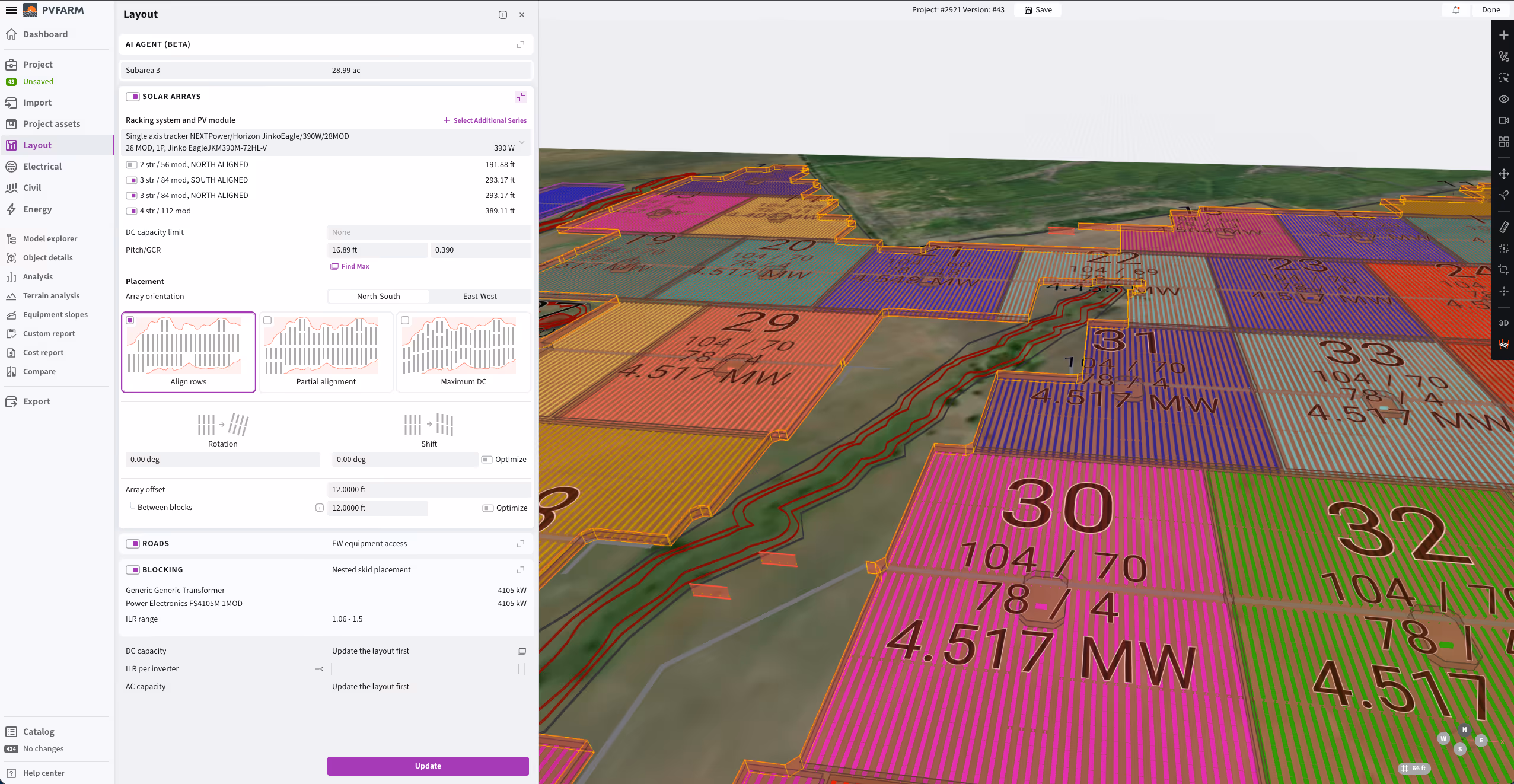Open the Dashboard page

(x=45, y=34)
